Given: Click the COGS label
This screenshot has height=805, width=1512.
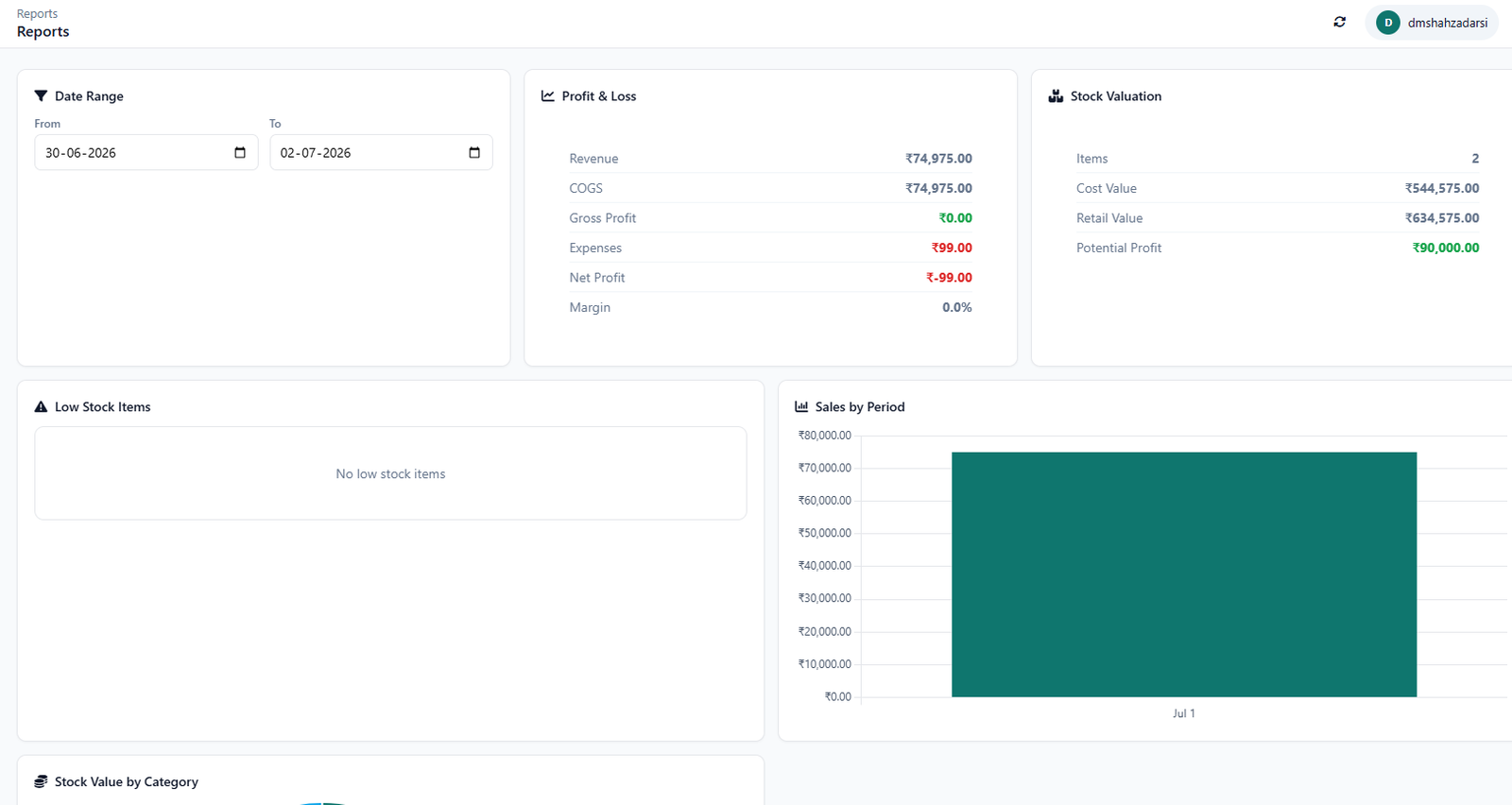Looking at the screenshot, I should tap(586, 188).
